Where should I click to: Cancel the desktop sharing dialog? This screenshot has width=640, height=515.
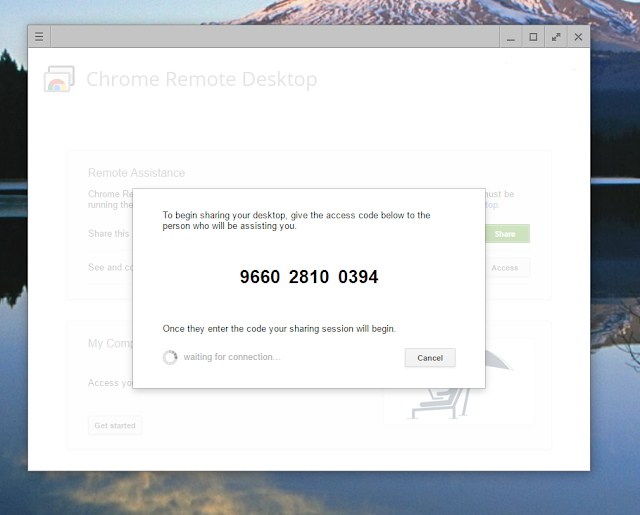pyautogui.click(x=430, y=358)
